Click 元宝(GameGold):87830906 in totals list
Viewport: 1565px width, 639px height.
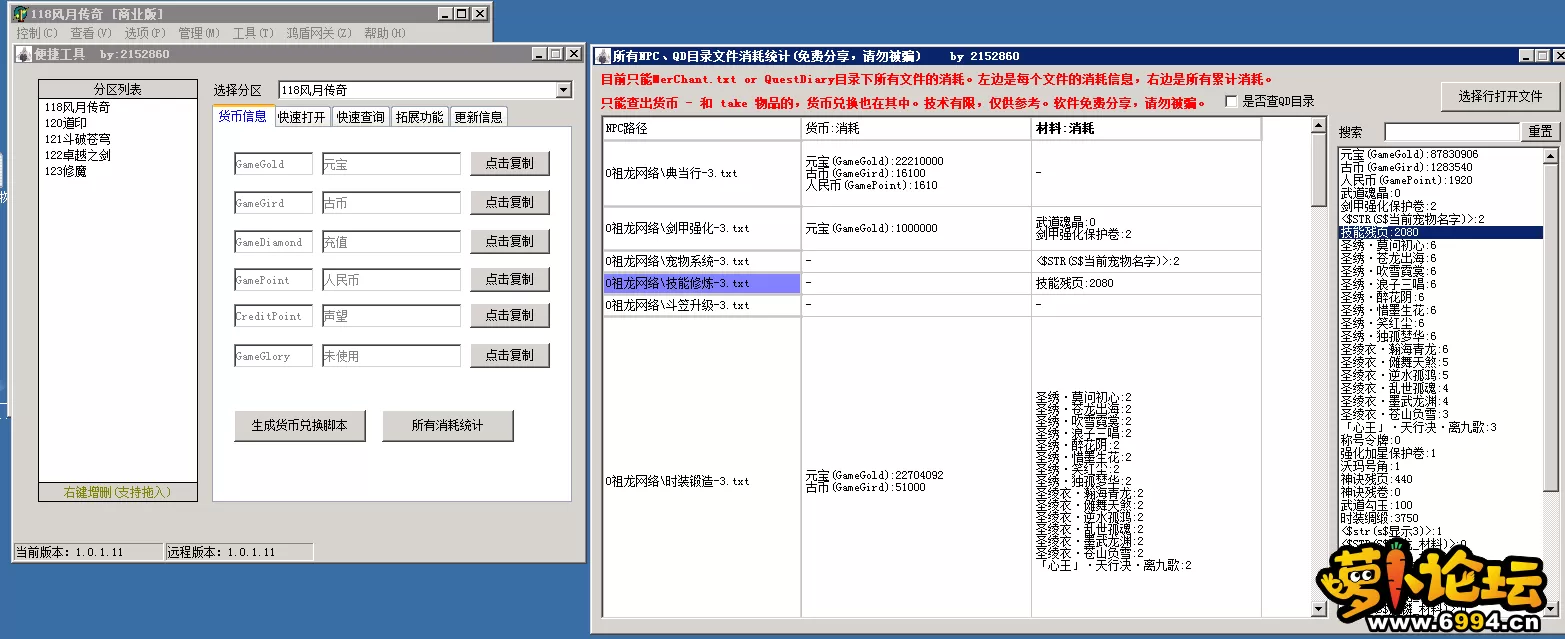click(1409, 154)
